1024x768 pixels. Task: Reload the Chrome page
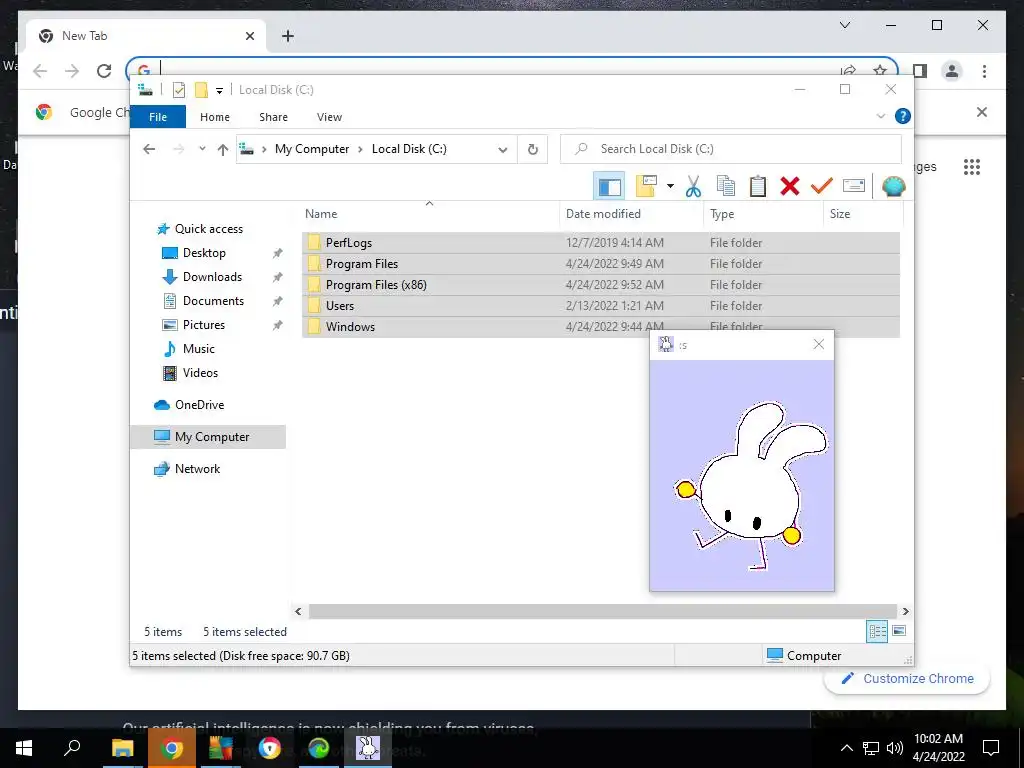pos(104,71)
